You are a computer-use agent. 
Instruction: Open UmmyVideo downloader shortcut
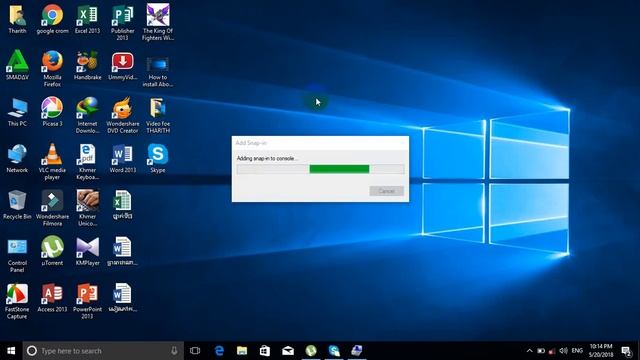click(x=122, y=65)
